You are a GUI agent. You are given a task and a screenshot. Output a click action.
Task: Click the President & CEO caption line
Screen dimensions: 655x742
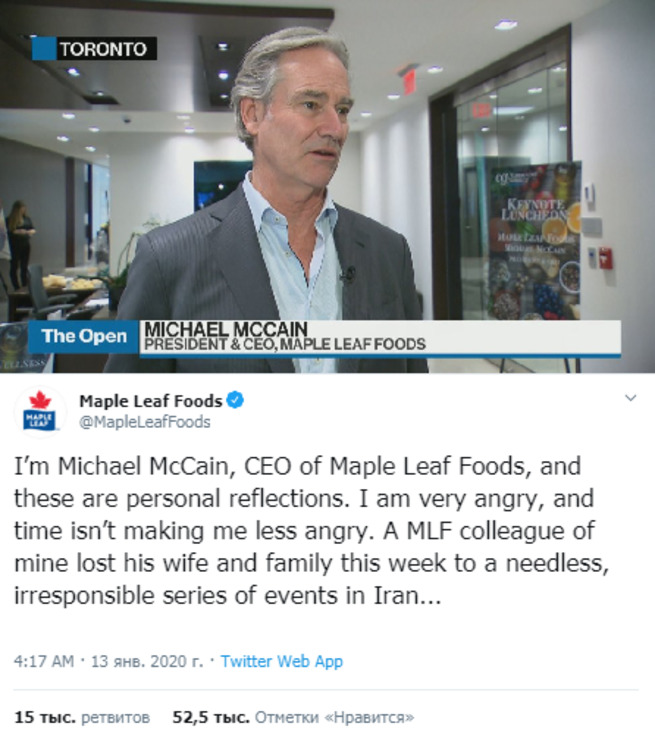[x=284, y=344]
